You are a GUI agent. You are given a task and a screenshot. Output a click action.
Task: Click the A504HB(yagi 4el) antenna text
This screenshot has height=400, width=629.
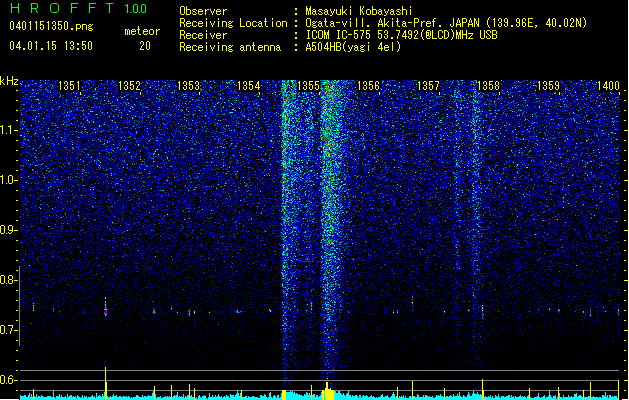point(353,47)
